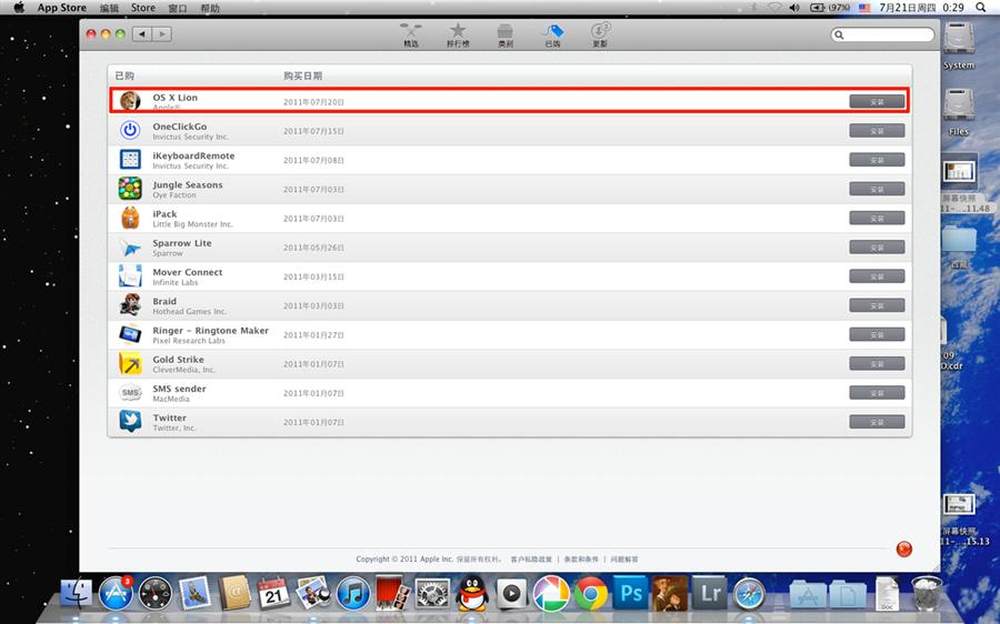Go forward with the right arrow button
Image resolution: width=1000 pixels, height=624 pixels.
tap(162, 34)
